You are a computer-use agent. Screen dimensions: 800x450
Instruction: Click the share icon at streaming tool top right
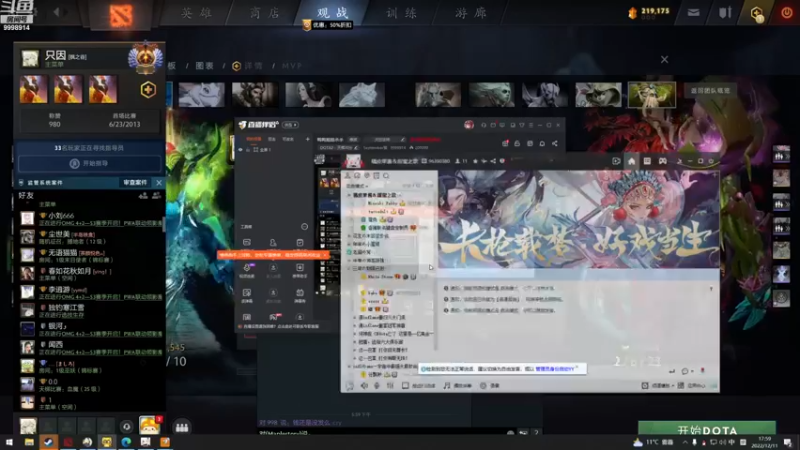(555, 144)
